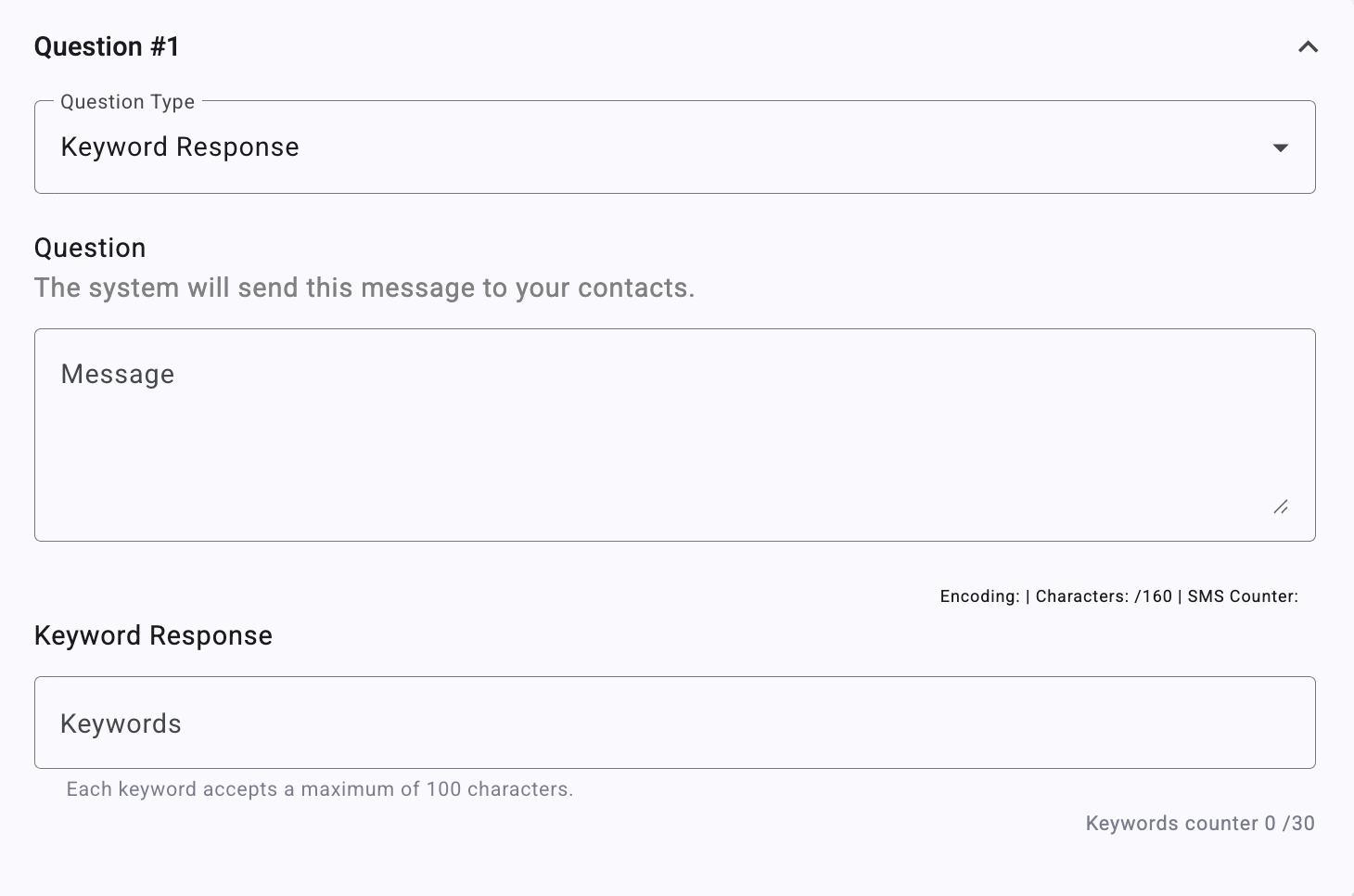Click into the Message text area

tap(675, 435)
